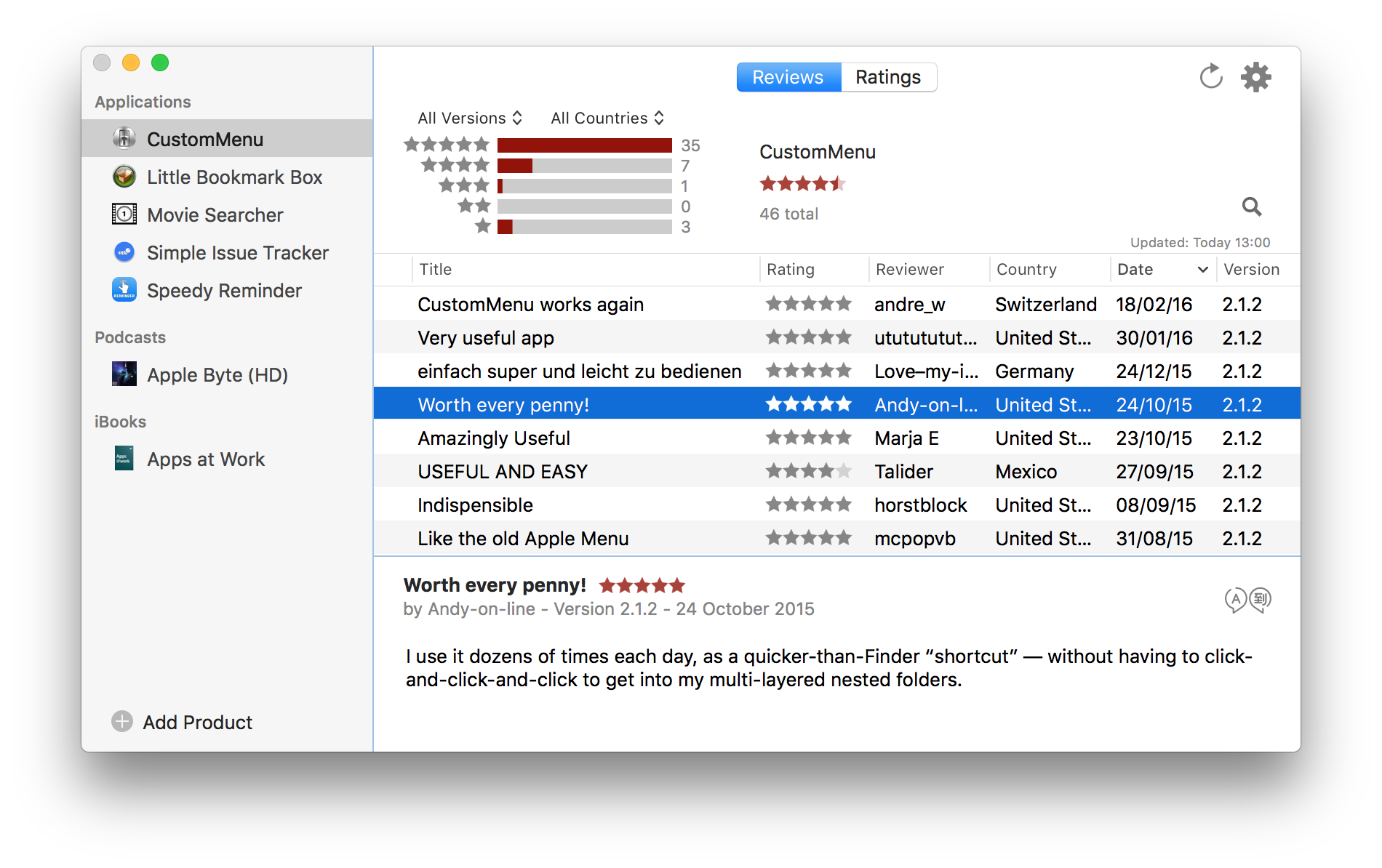Click the Add Product button
This screenshot has height=868, width=1382.
coord(182,722)
